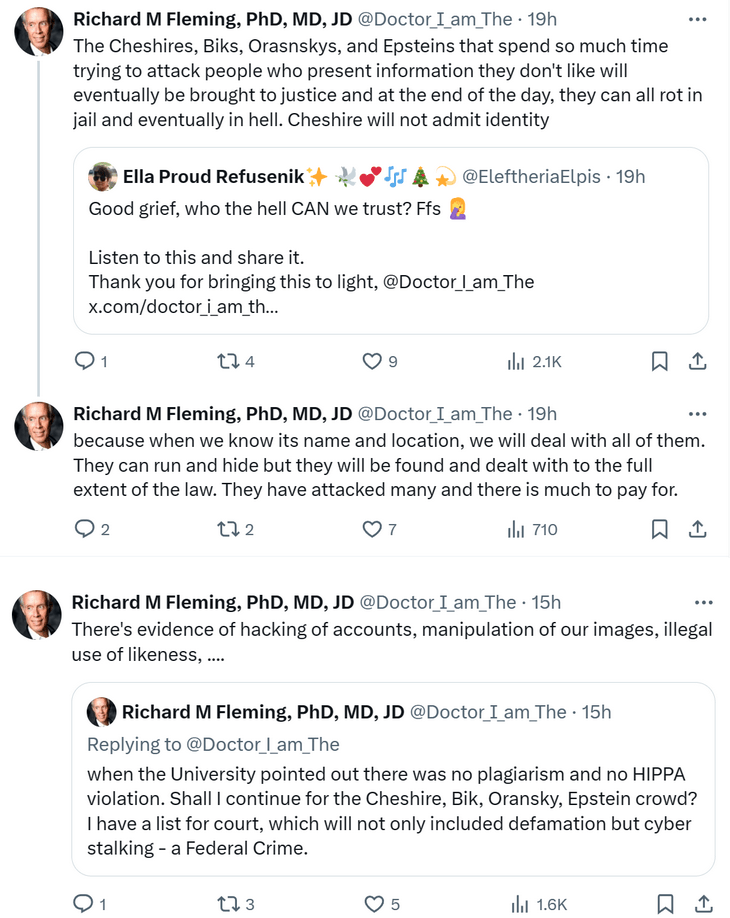Image resolution: width=730 pixels, height=918 pixels.
Task: Click the @Doctor_I_am_The mention in Replying to
Action: (x=263, y=744)
